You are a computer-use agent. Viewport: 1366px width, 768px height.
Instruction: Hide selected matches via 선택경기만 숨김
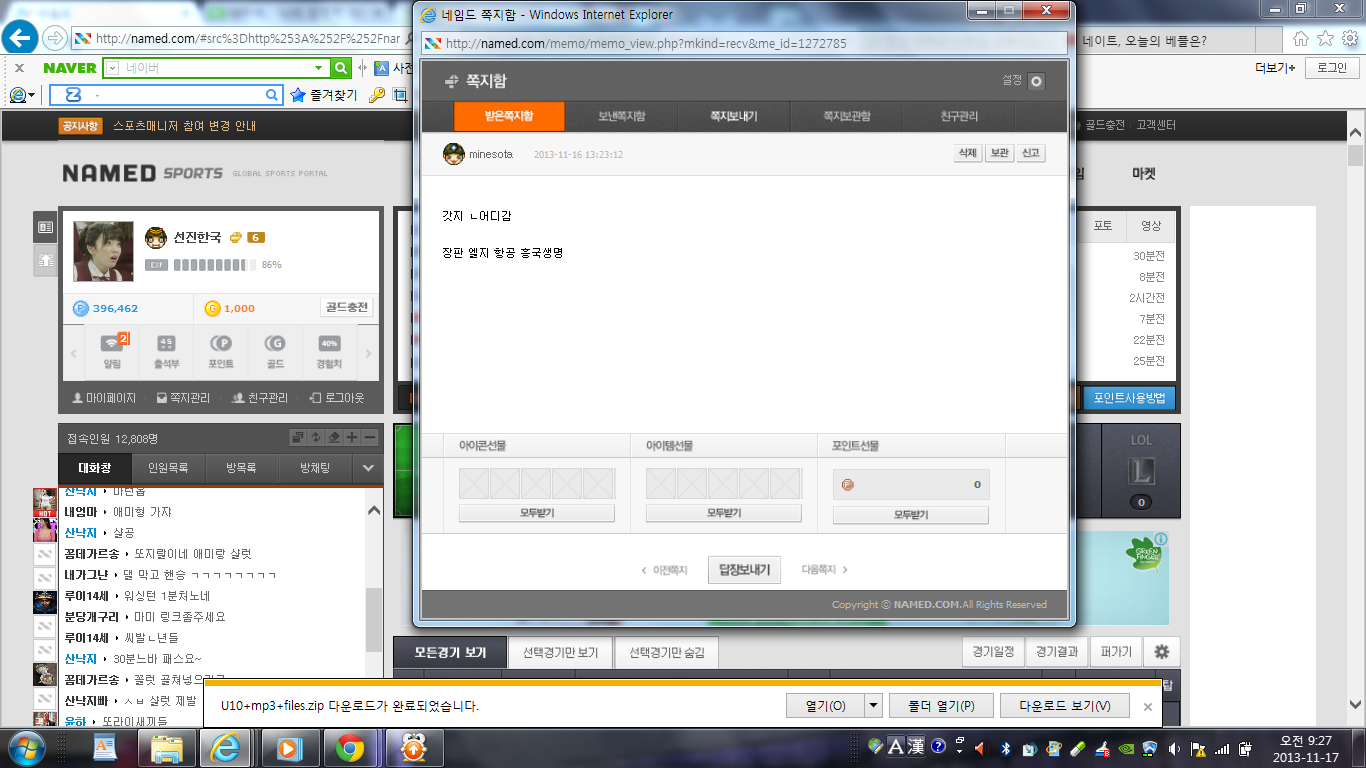(666, 651)
